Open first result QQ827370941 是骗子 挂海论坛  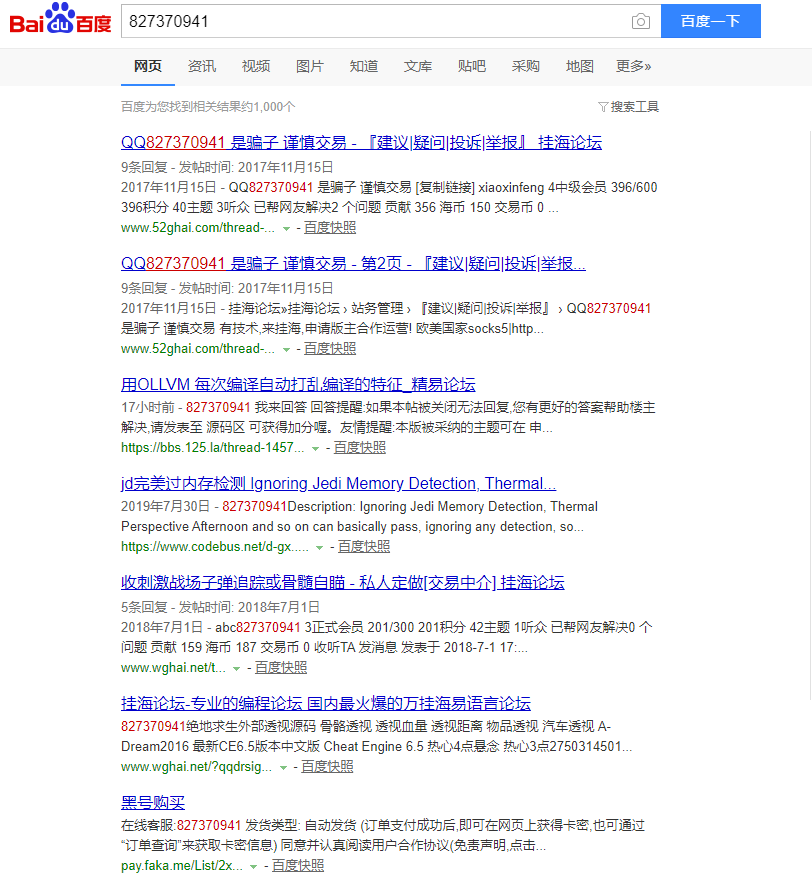[361, 143]
